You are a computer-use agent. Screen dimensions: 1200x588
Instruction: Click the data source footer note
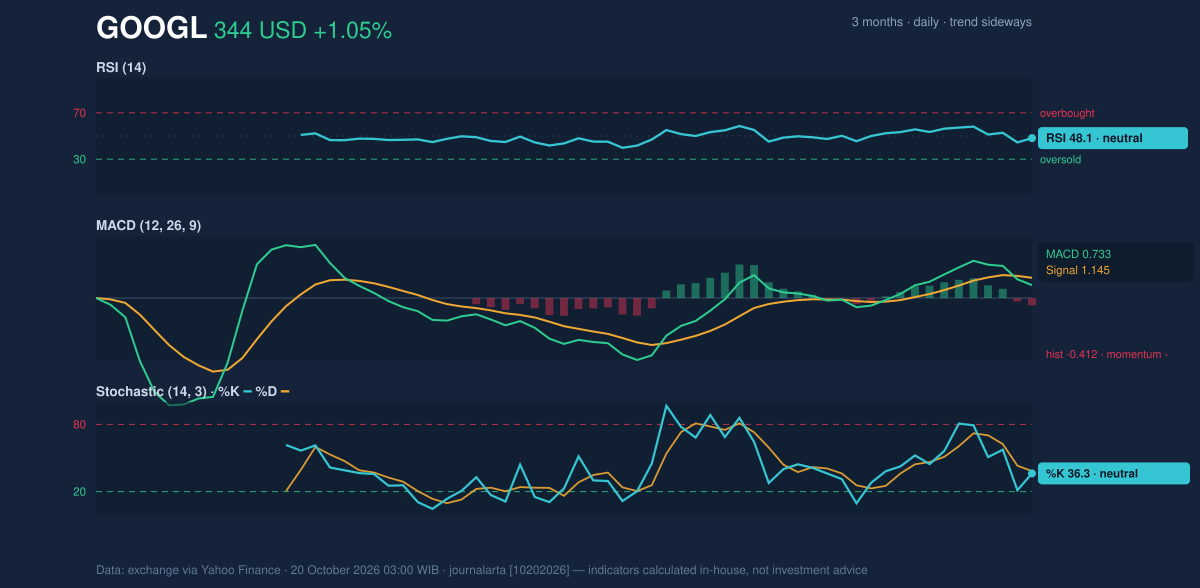point(482,570)
